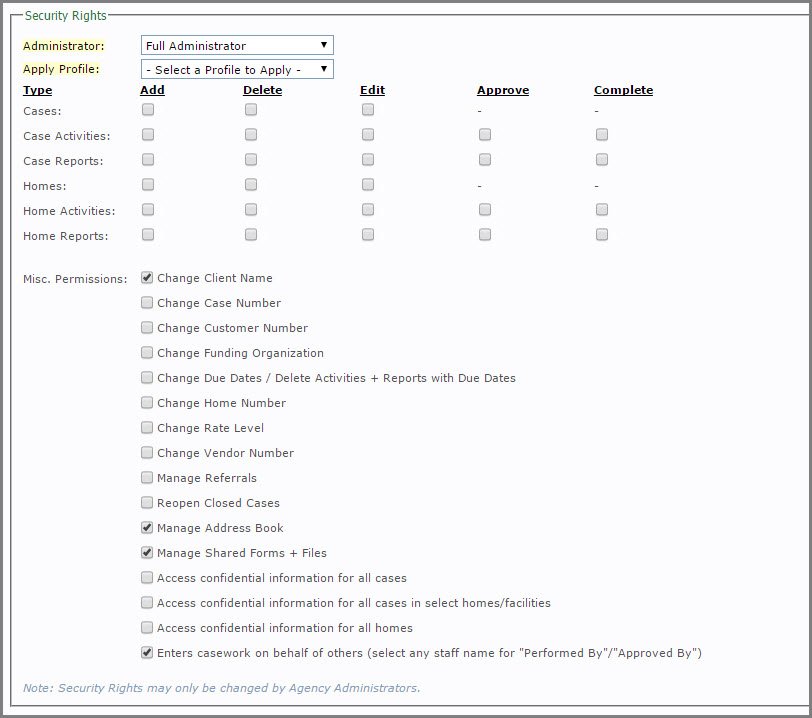Click the Delete column header
Image resolution: width=812 pixels, height=718 pixels.
click(x=263, y=90)
